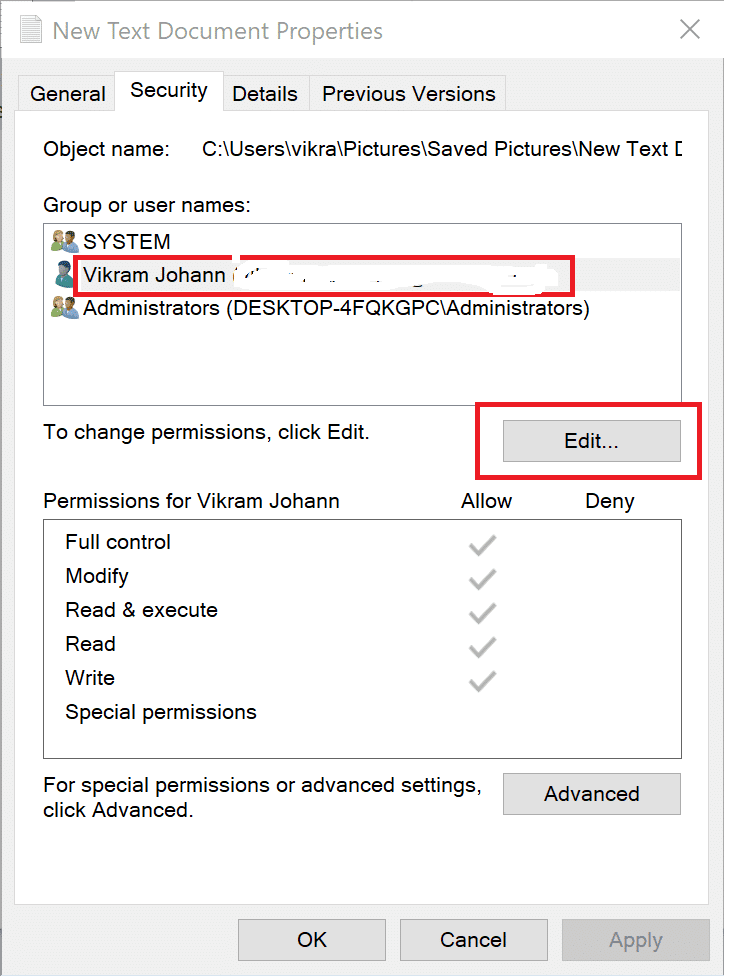Screen dimensions: 743x976
Task: Dismiss the dialog with Cancel
Action: (x=473, y=939)
